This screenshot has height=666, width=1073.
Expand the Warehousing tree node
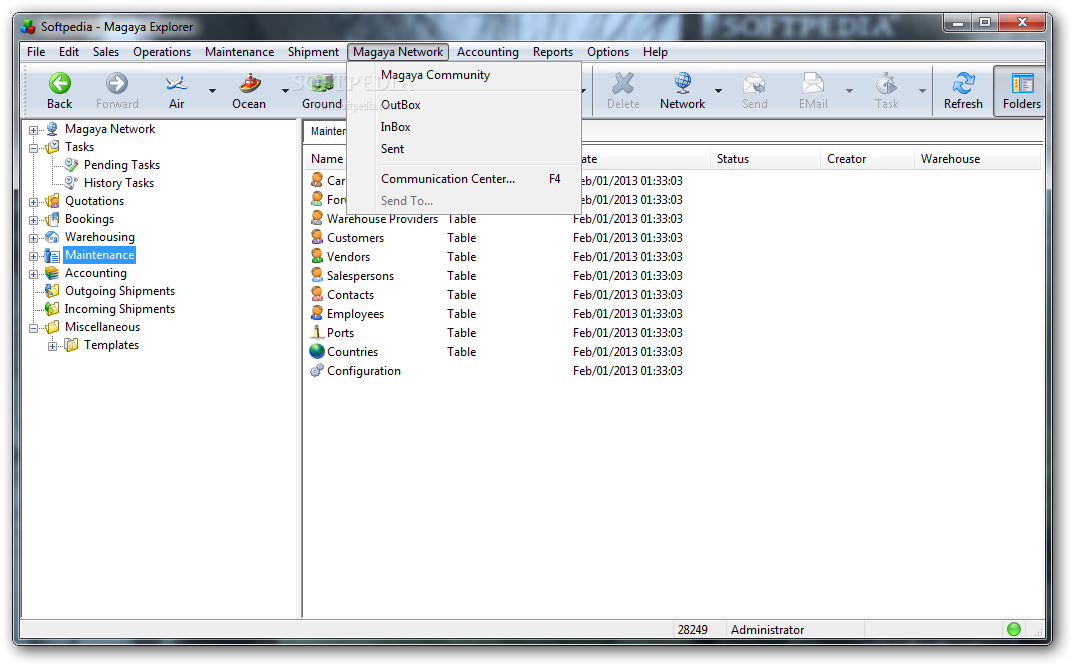[x=34, y=238]
